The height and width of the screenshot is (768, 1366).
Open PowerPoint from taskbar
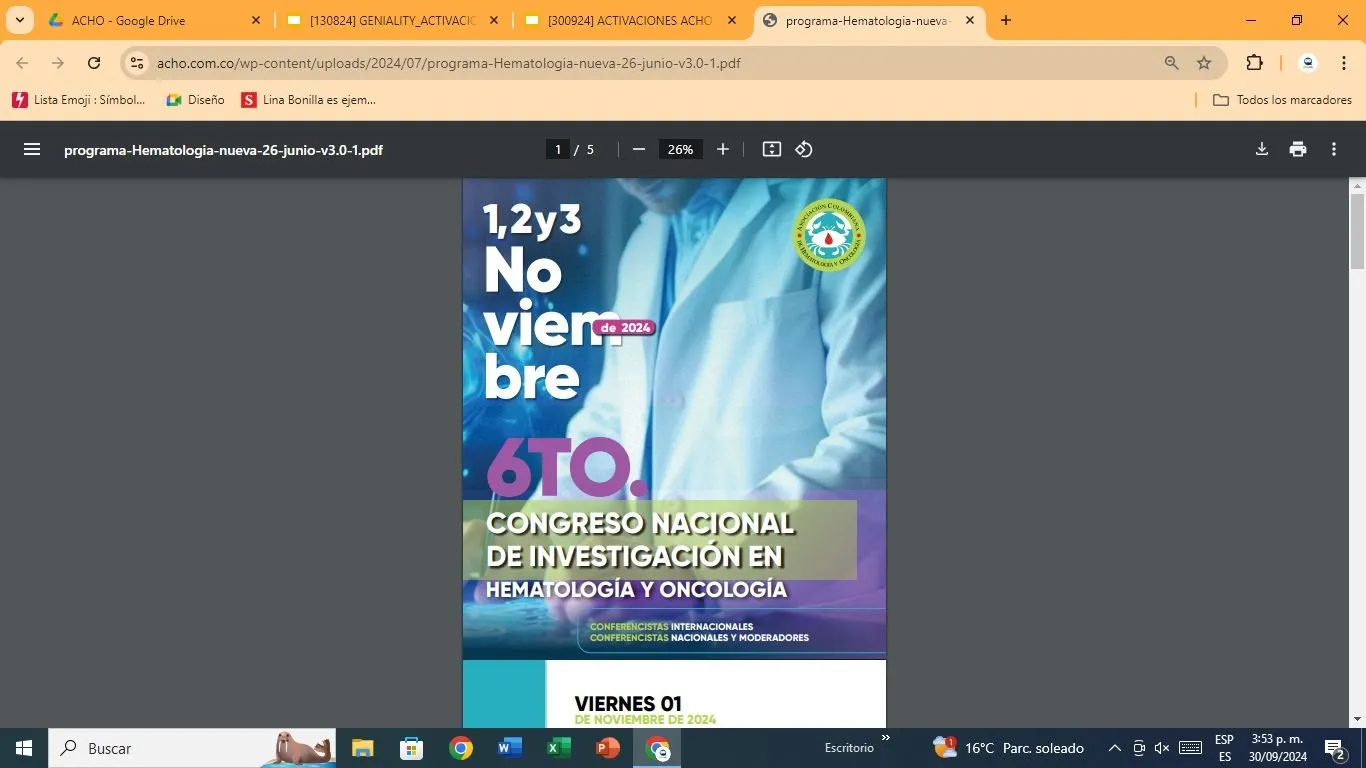(x=607, y=748)
